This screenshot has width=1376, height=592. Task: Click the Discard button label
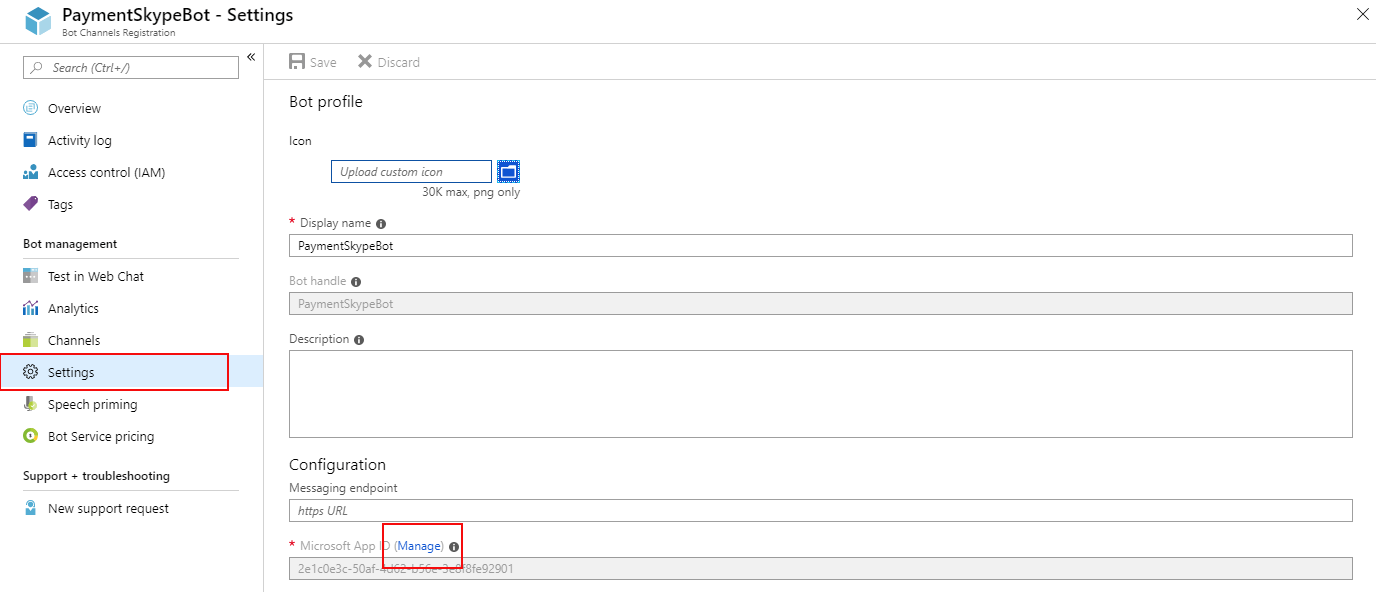tap(399, 62)
